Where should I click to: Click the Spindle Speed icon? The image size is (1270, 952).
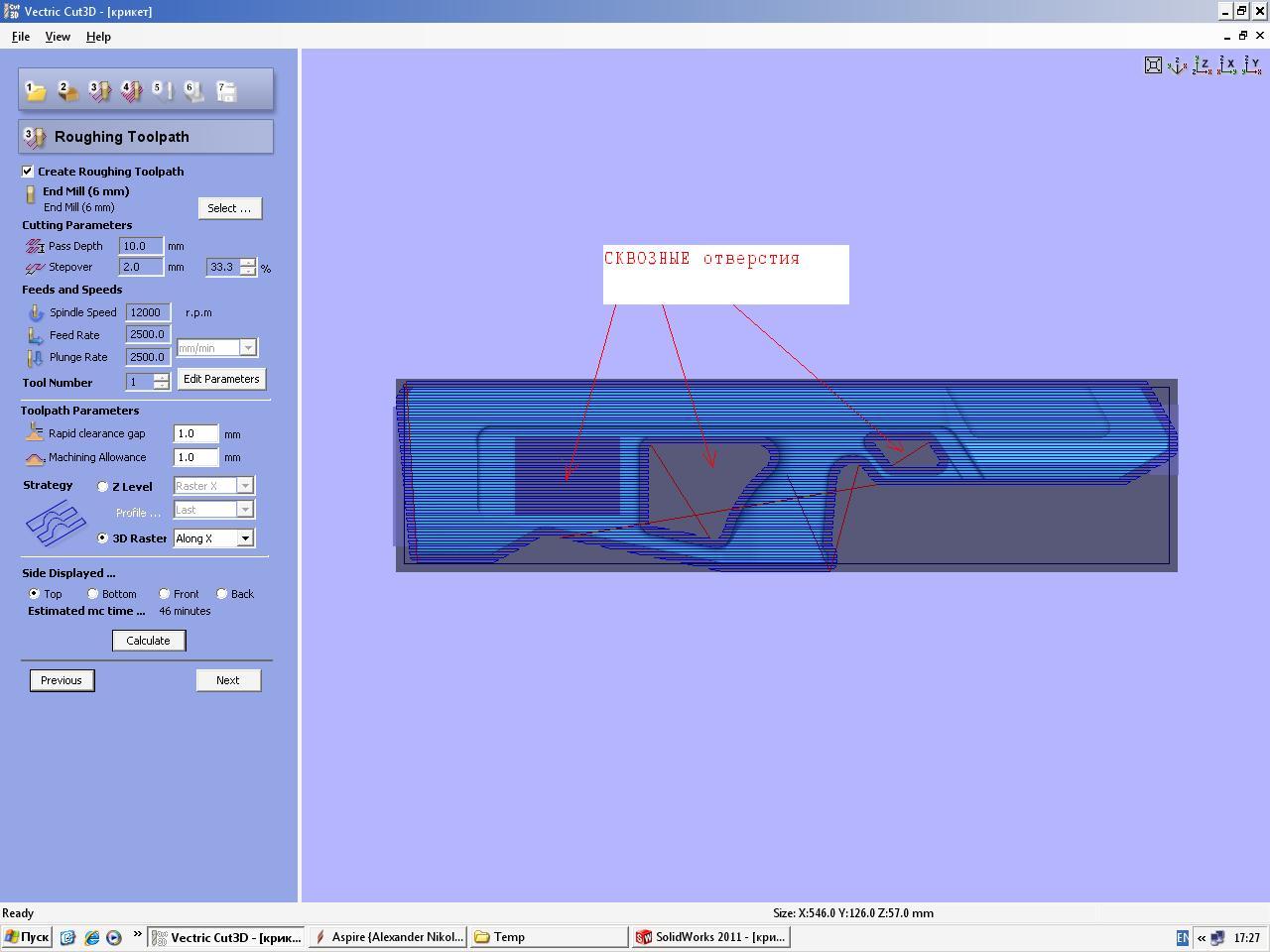(36, 312)
